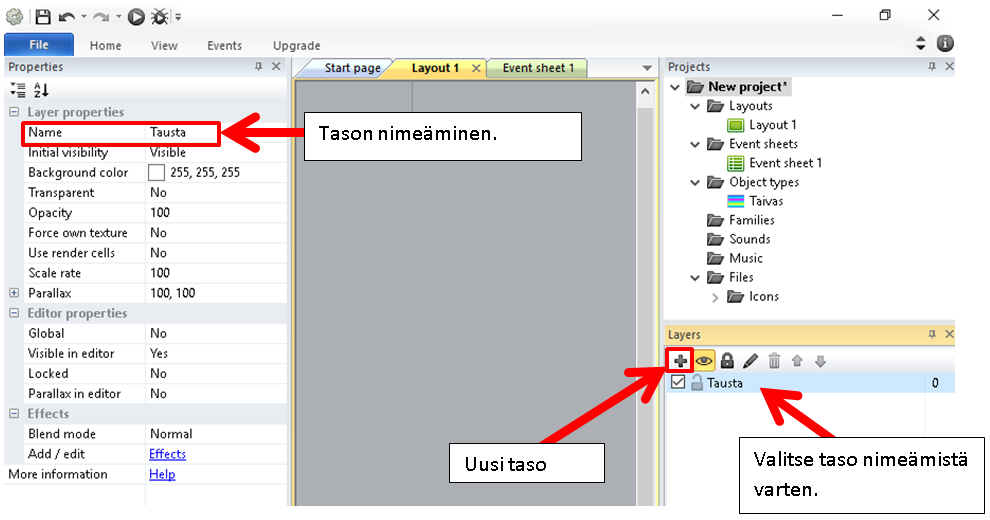Click the trash delete layer icon
Viewport: 990px width, 520px height.
[x=774, y=361]
